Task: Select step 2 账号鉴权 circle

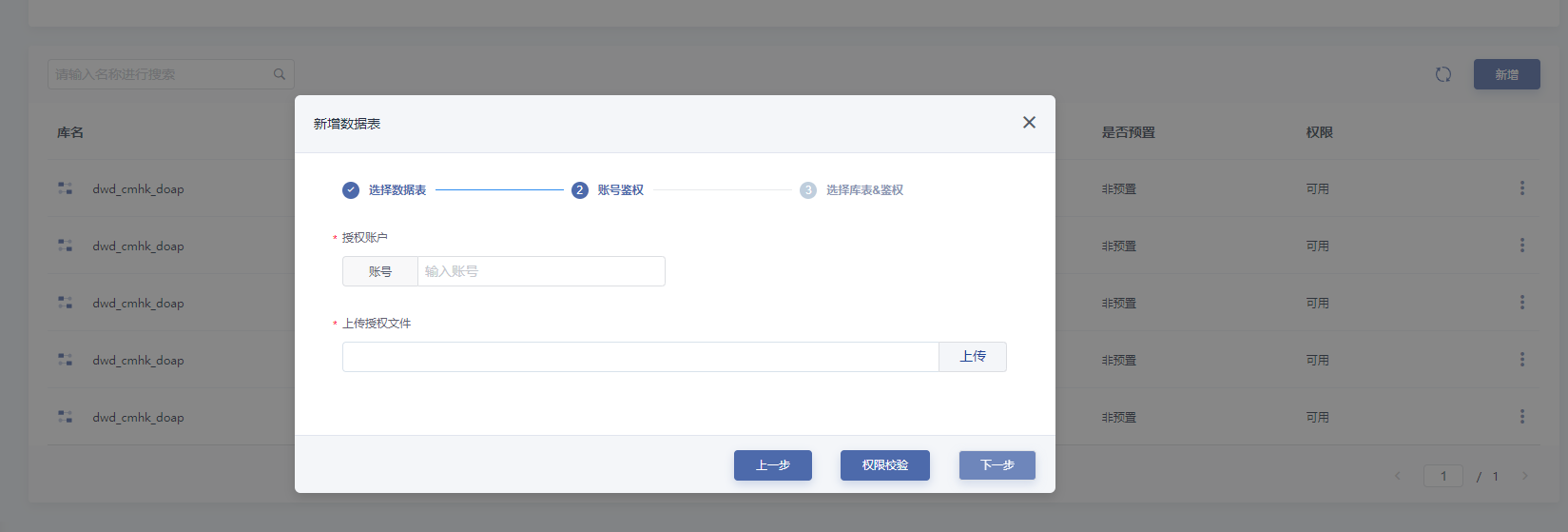Action: click(x=580, y=190)
